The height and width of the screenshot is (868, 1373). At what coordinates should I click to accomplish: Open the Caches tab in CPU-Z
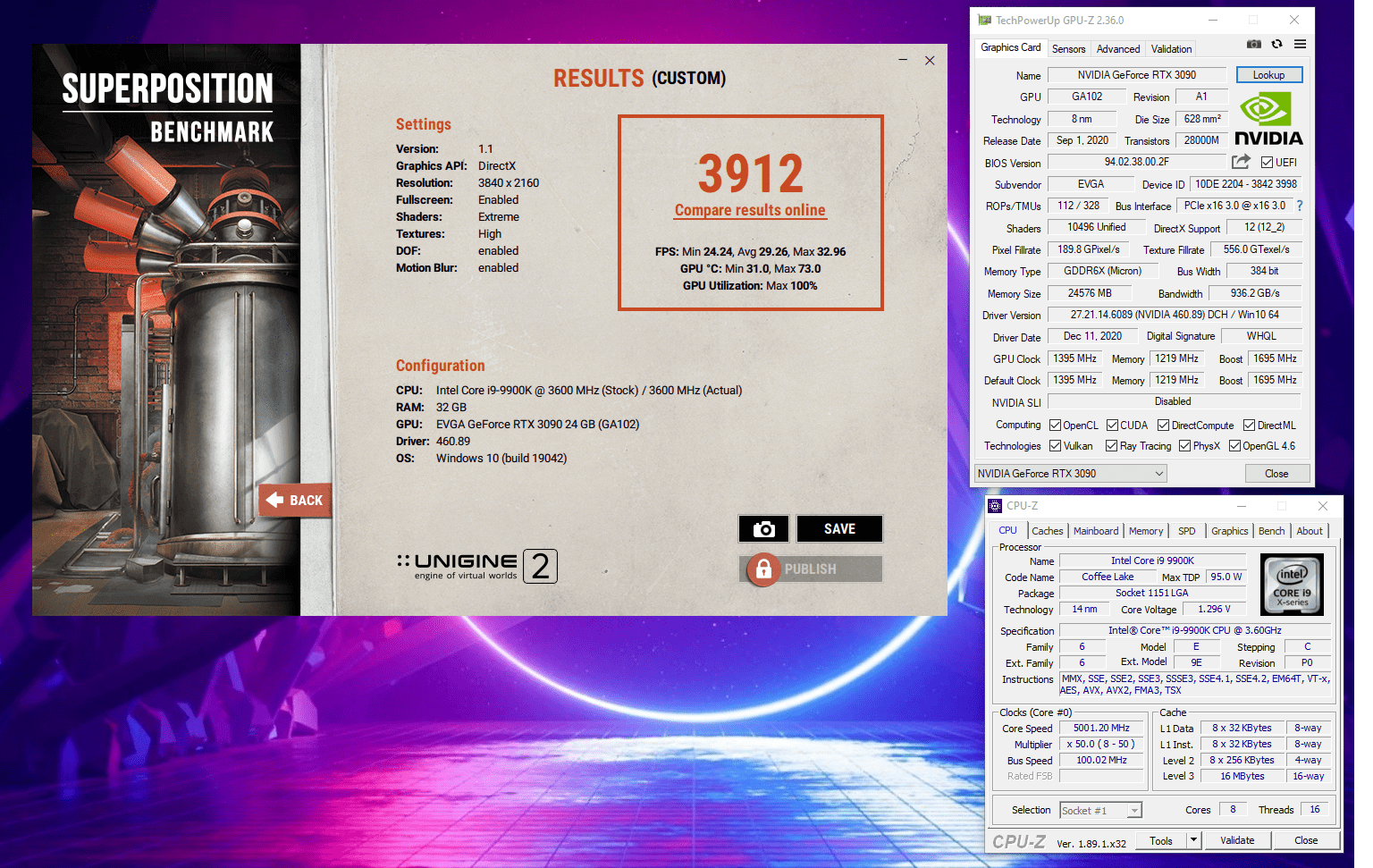(x=1048, y=531)
